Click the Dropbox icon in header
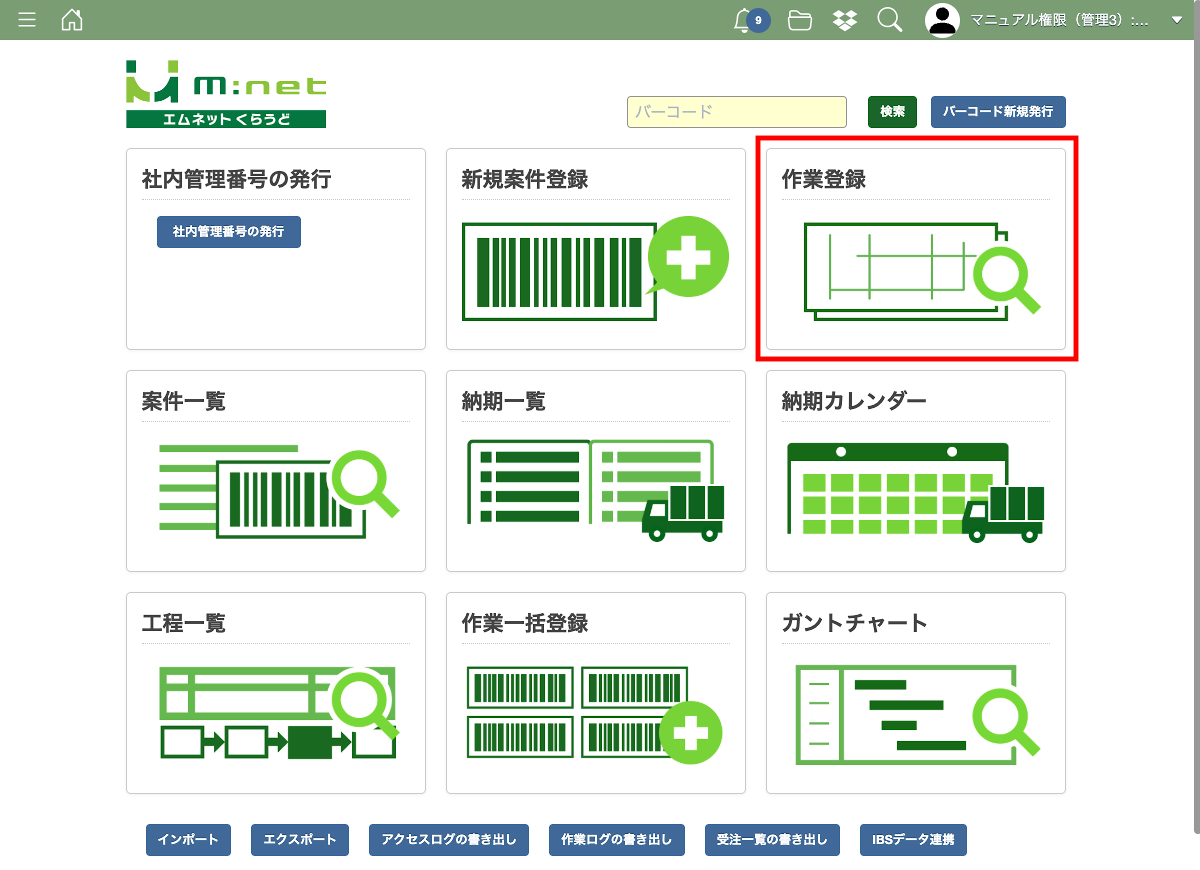 coord(845,20)
